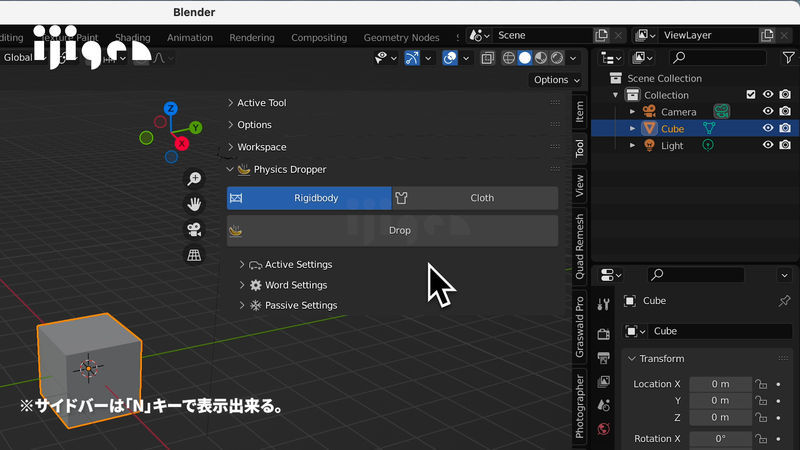
Task: Click the X axis on navigation gizmo
Action: tap(182, 144)
